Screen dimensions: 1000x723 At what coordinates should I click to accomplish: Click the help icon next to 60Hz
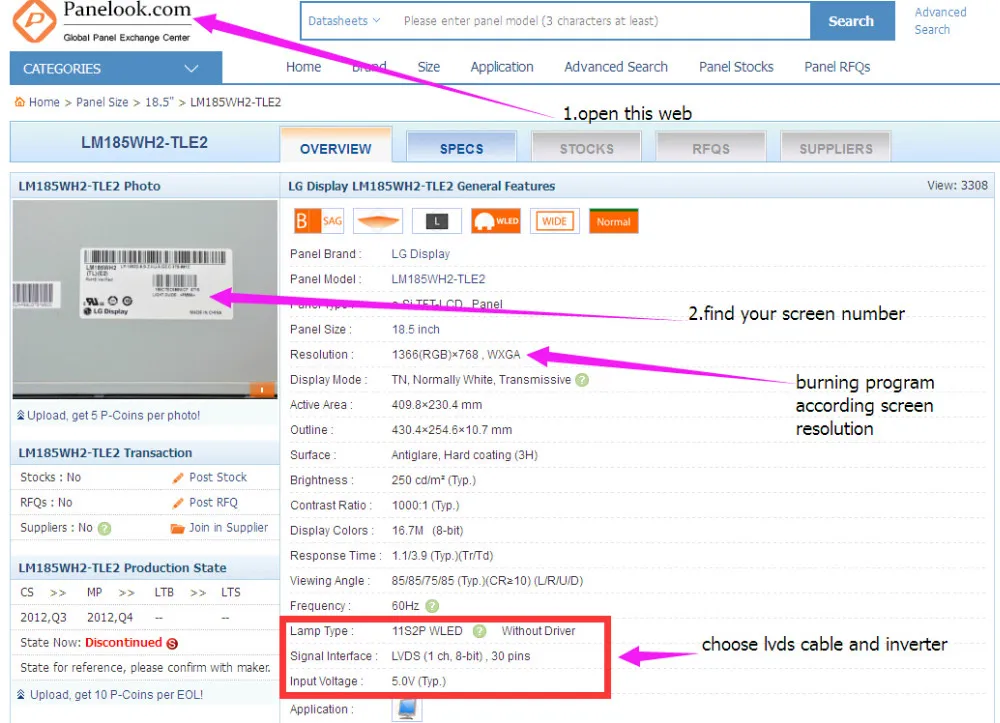pyautogui.click(x=431, y=606)
